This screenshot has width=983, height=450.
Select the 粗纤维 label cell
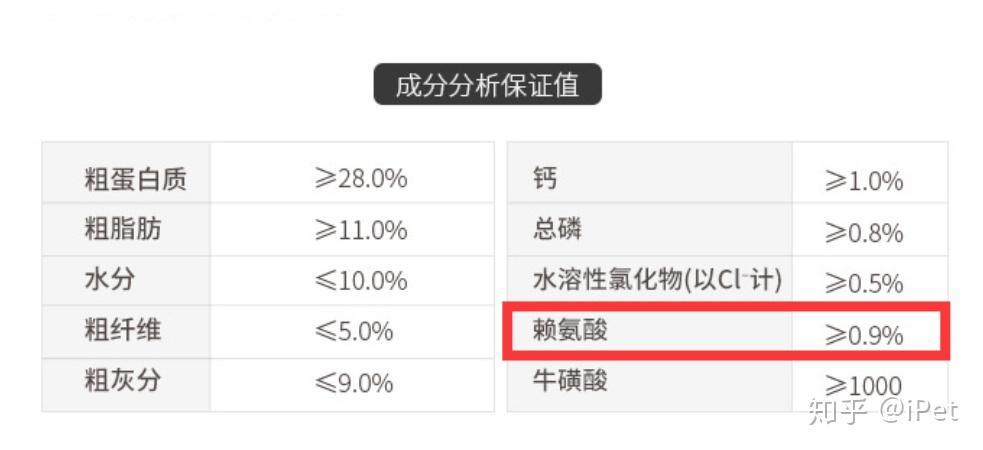coord(123,331)
